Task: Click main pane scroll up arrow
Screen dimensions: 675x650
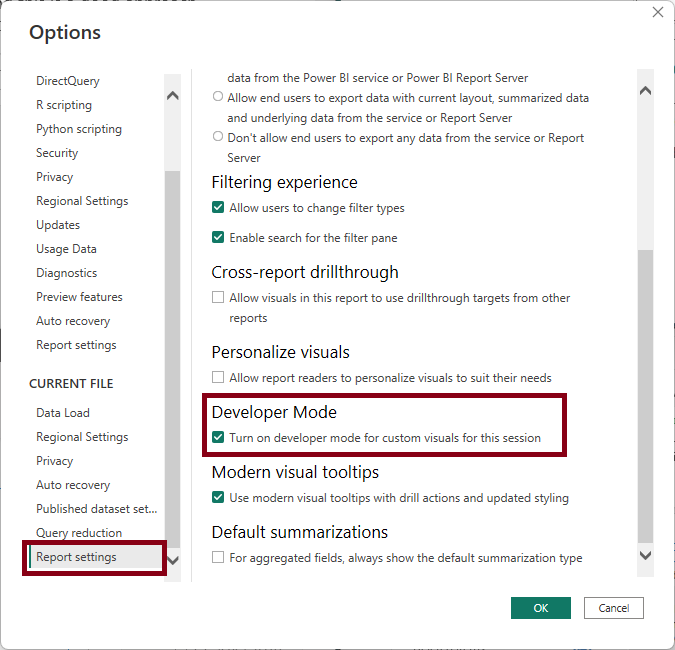Action: (x=645, y=91)
